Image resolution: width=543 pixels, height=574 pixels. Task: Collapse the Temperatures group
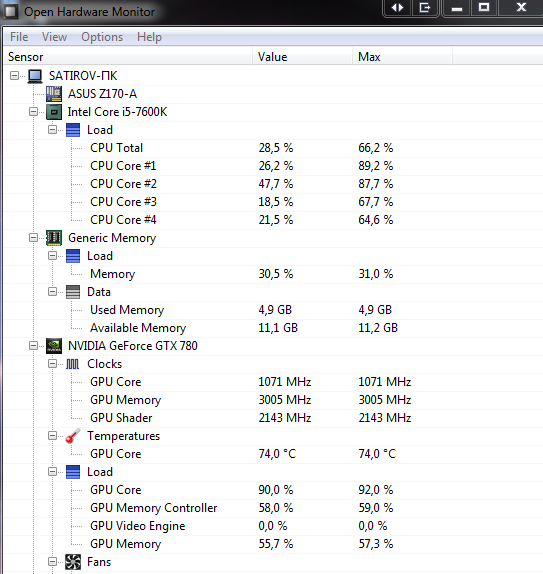pos(52,436)
